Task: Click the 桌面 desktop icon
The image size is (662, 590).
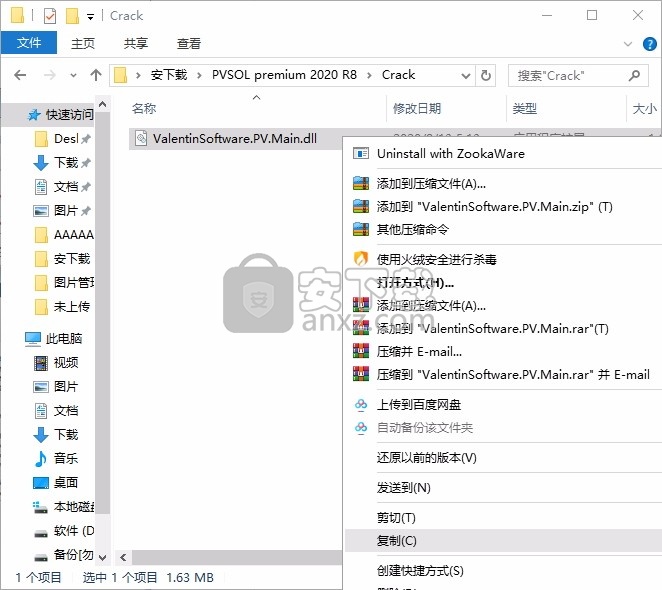Action: (41, 483)
